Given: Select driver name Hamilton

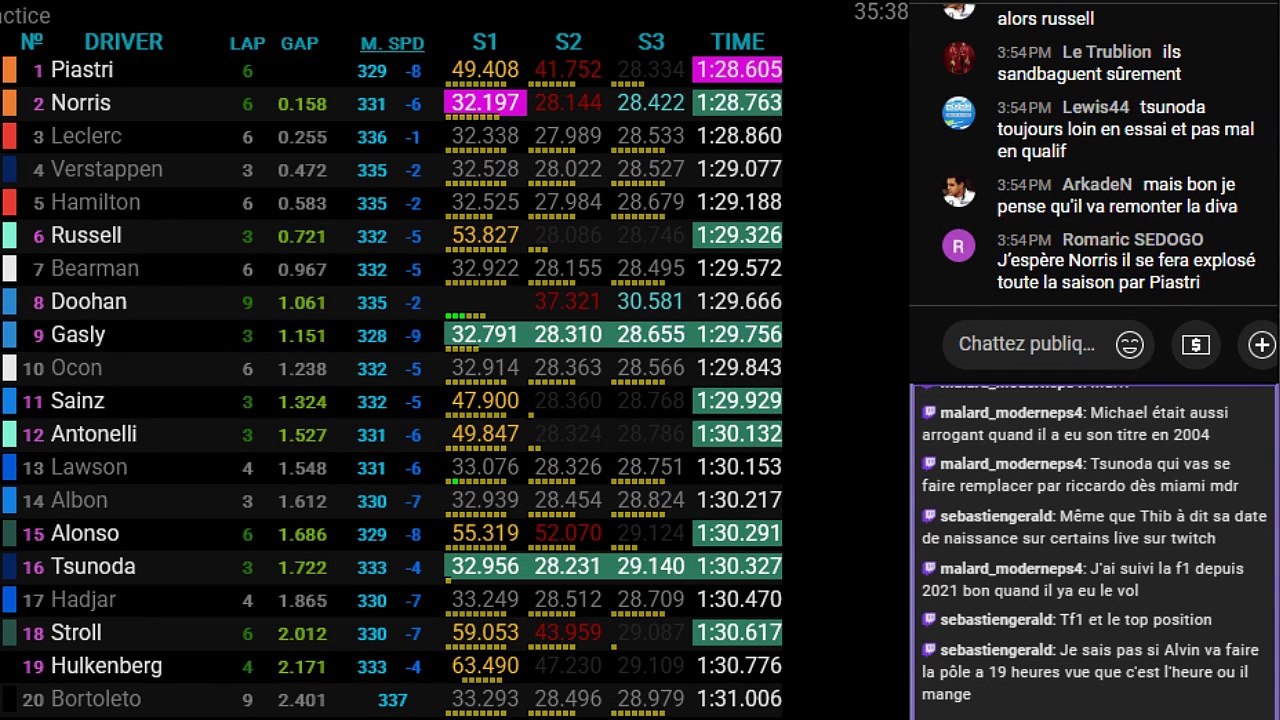Looking at the screenshot, I should tap(96, 202).
